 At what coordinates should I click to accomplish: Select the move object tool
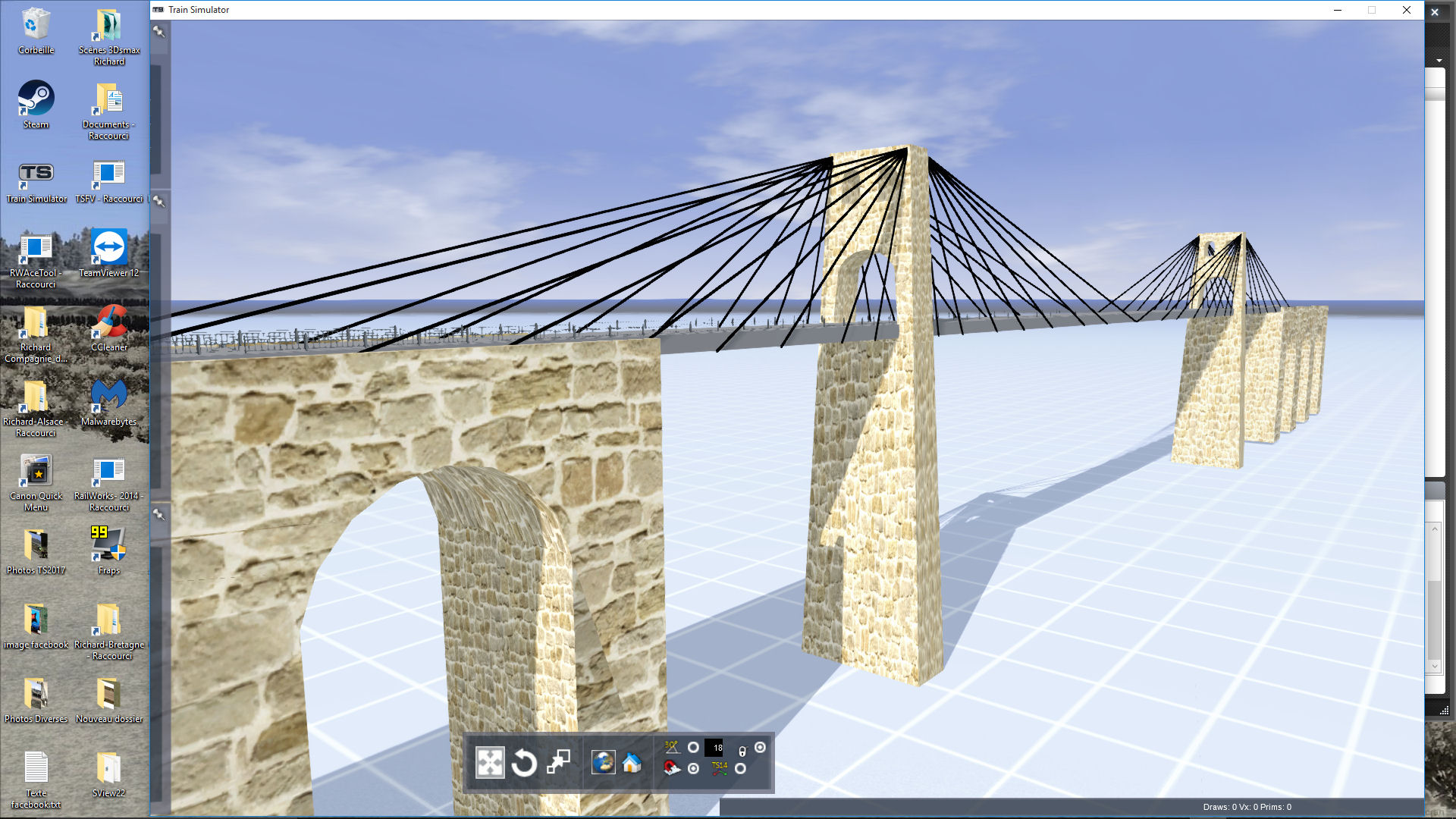point(489,762)
